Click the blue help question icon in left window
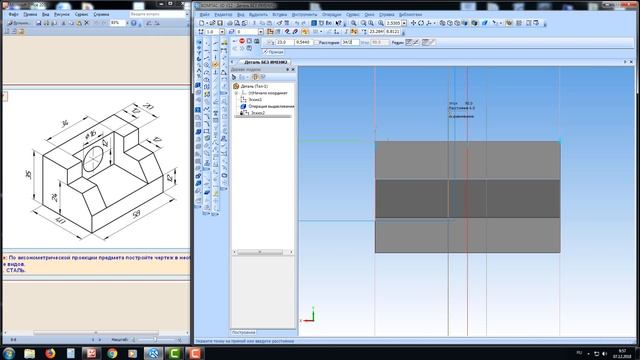Viewport: 640px width, 360px height. (133, 23)
